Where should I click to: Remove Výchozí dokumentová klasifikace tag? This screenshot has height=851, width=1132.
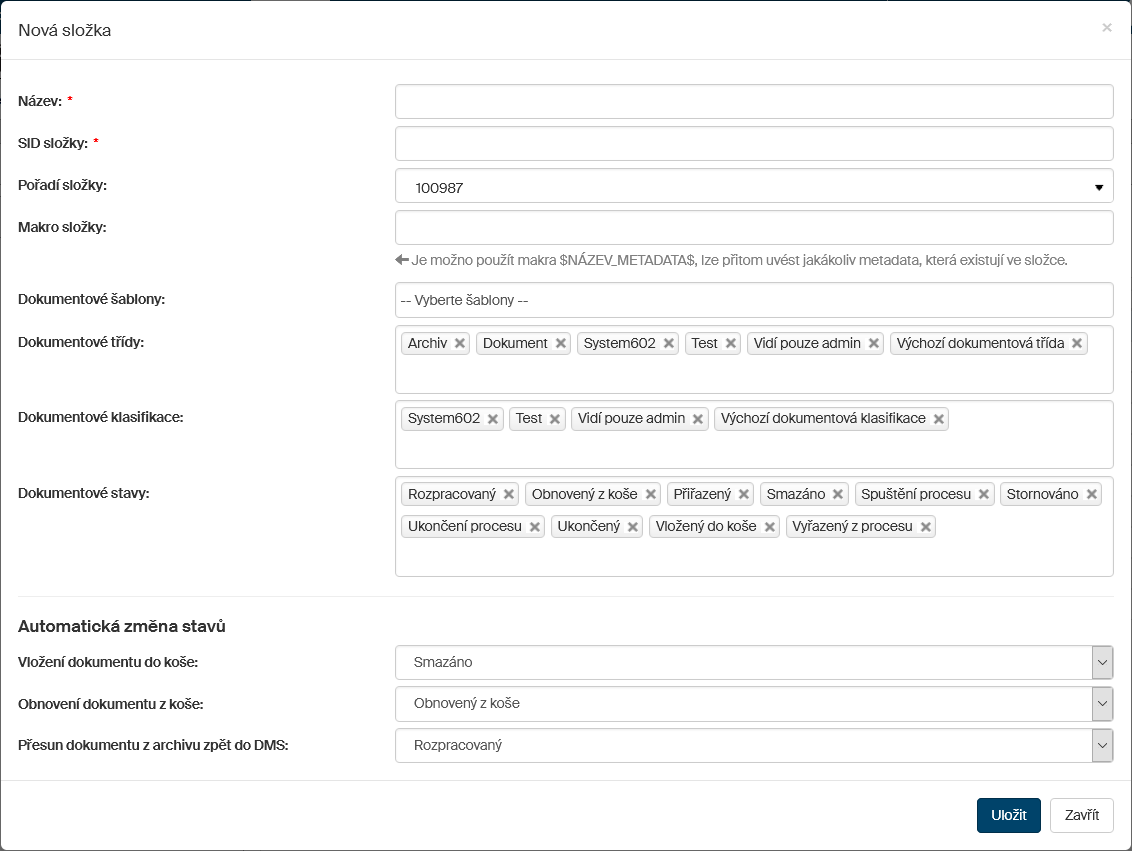939,419
